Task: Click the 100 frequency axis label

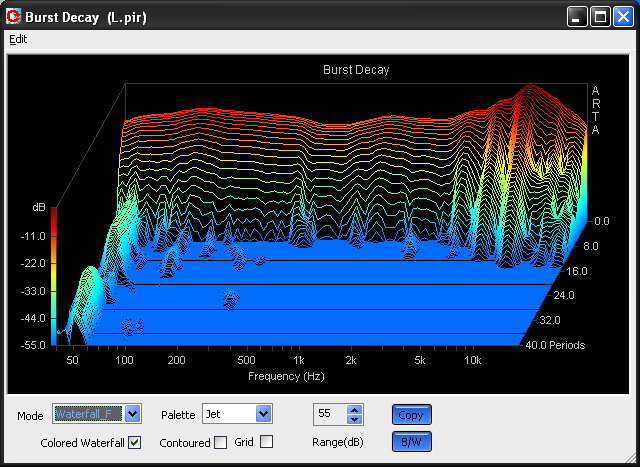Action: [x=124, y=360]
